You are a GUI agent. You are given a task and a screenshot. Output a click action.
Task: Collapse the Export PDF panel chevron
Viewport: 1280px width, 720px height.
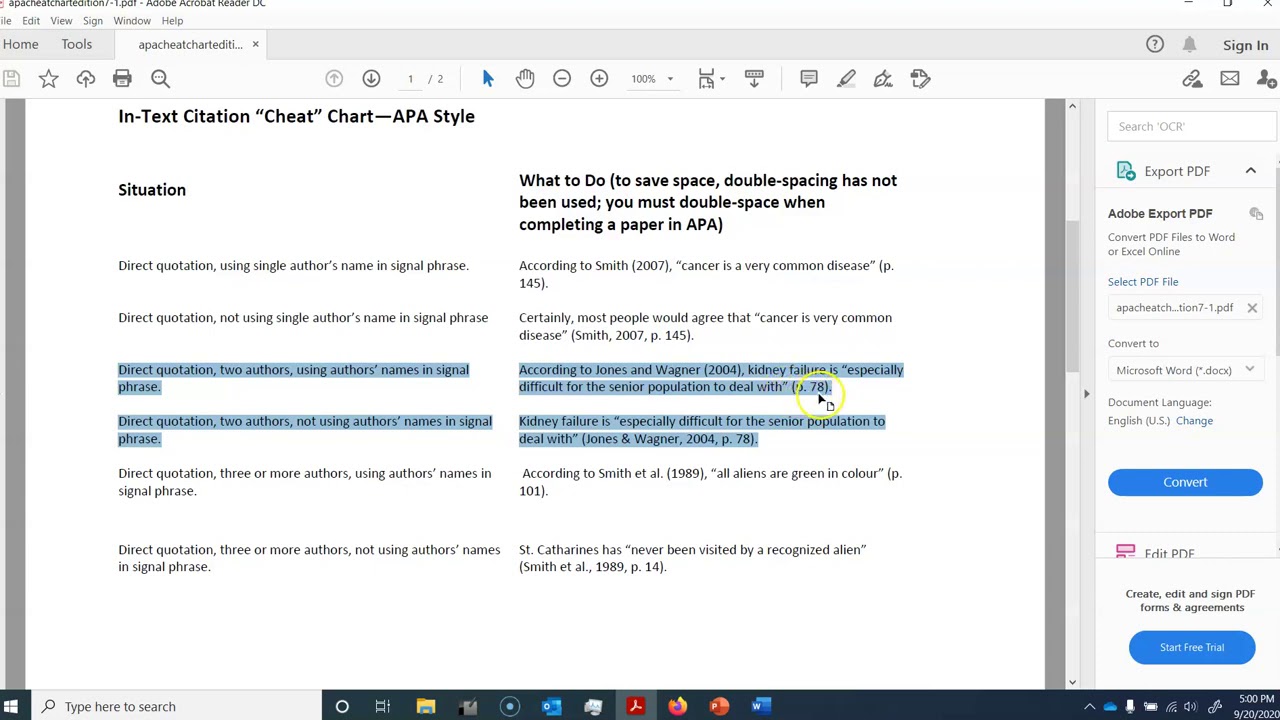1250,171
